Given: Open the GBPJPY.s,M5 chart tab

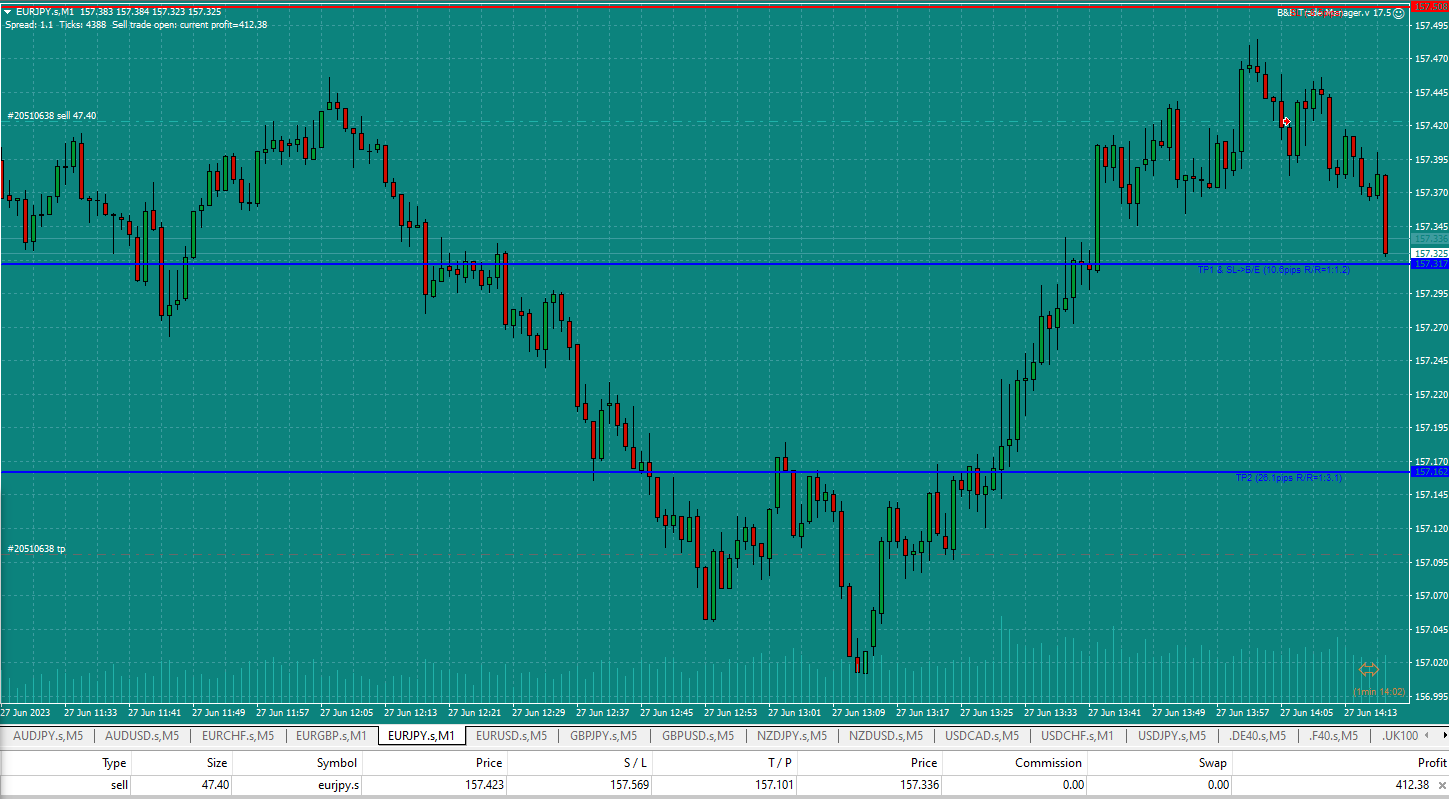Looking at the screenshot, I should [604, 736].
